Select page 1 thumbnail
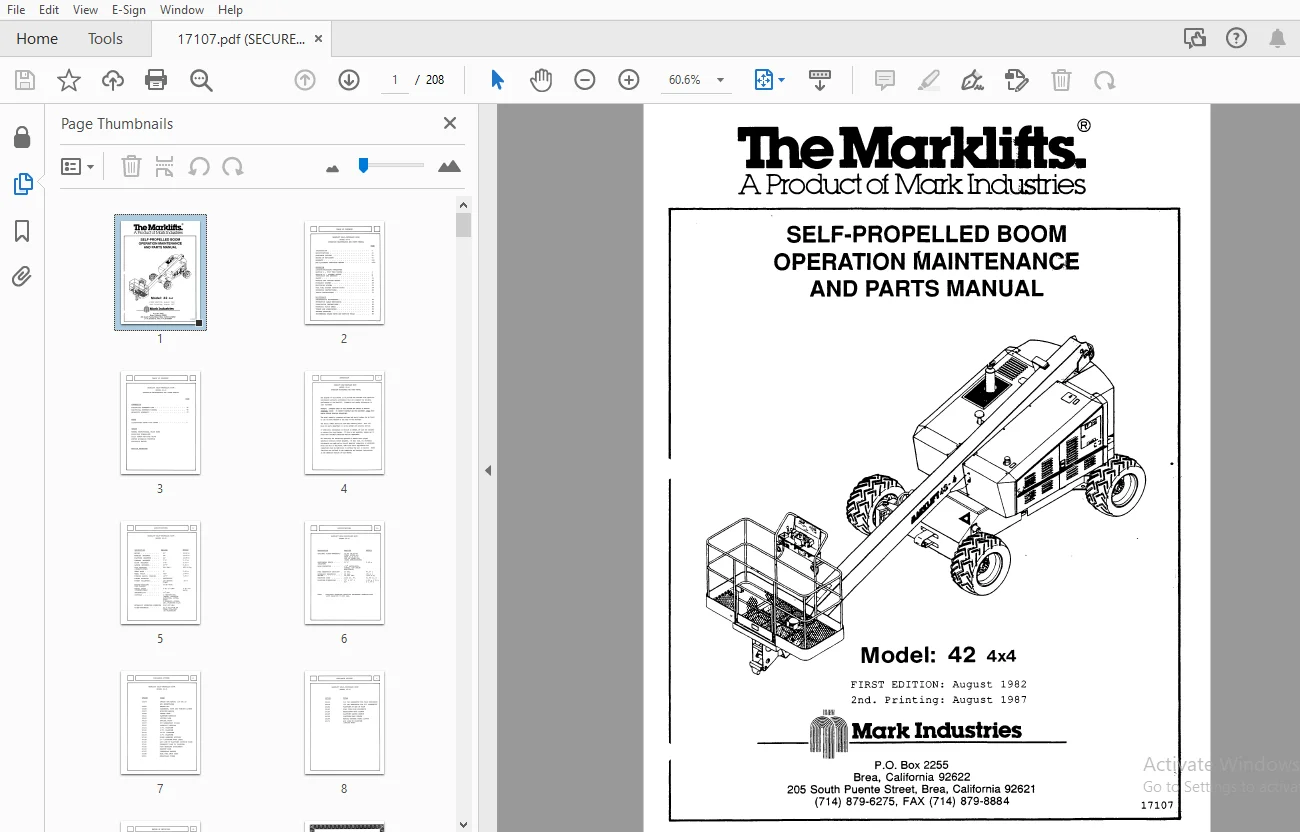1300x832 pixels. tap(160, 272)
